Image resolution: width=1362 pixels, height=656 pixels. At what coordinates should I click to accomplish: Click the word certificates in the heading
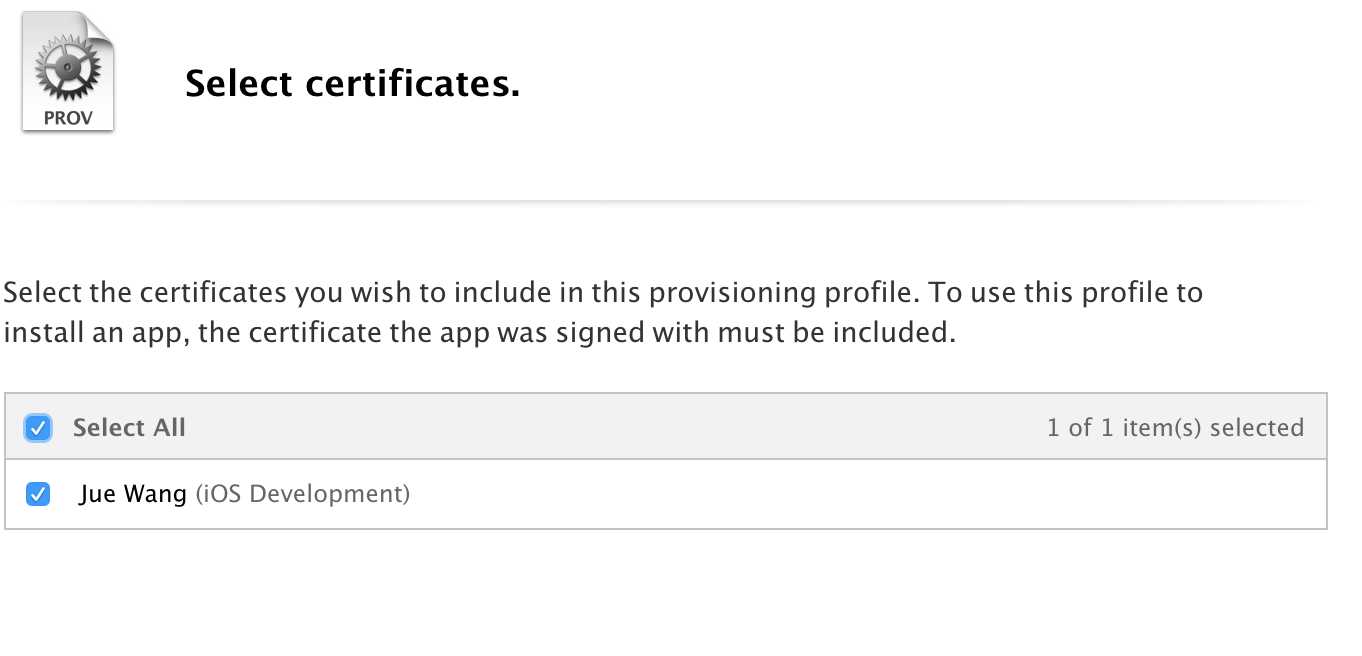coord(413,85)
